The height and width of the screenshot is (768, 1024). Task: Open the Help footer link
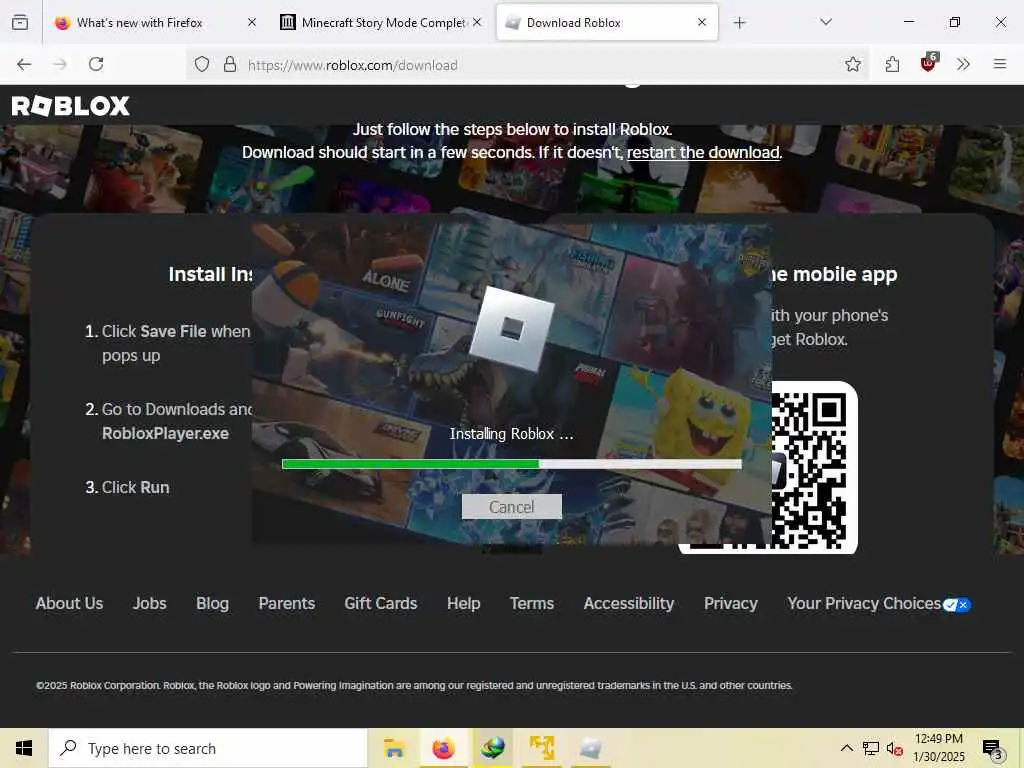click(464, 603)
